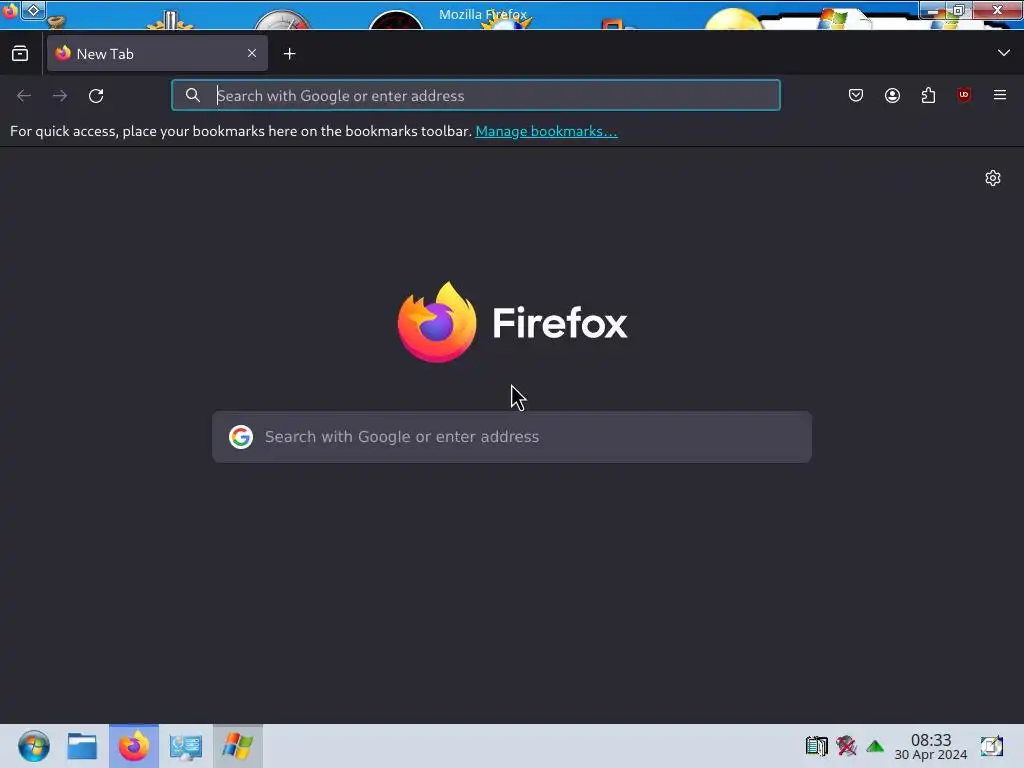The width and height of the screenshot is (1024, 768).
Task: Open the system settings taskbar icon
Action: (185, 746)
